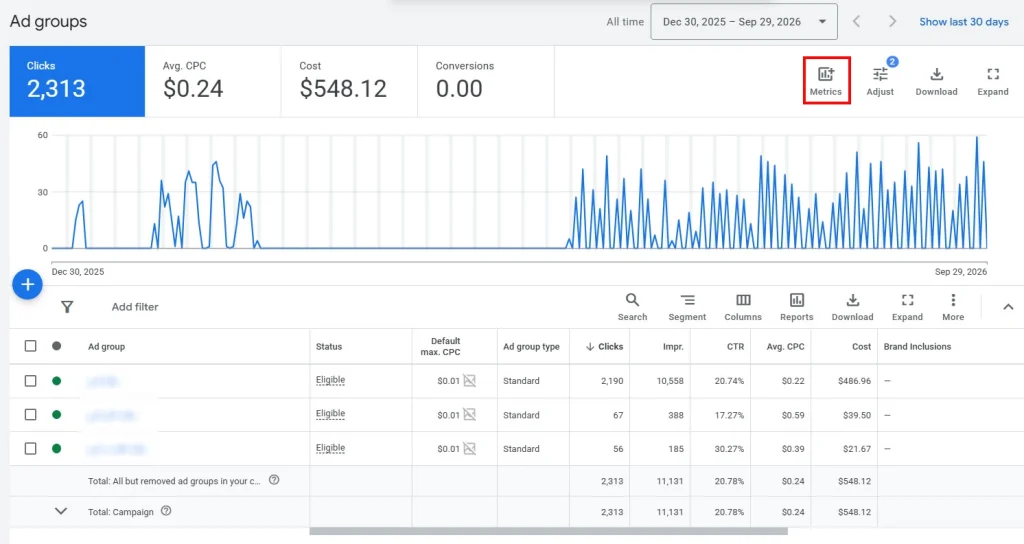
Task: Click Show last 30 days link
Action: 964,22
